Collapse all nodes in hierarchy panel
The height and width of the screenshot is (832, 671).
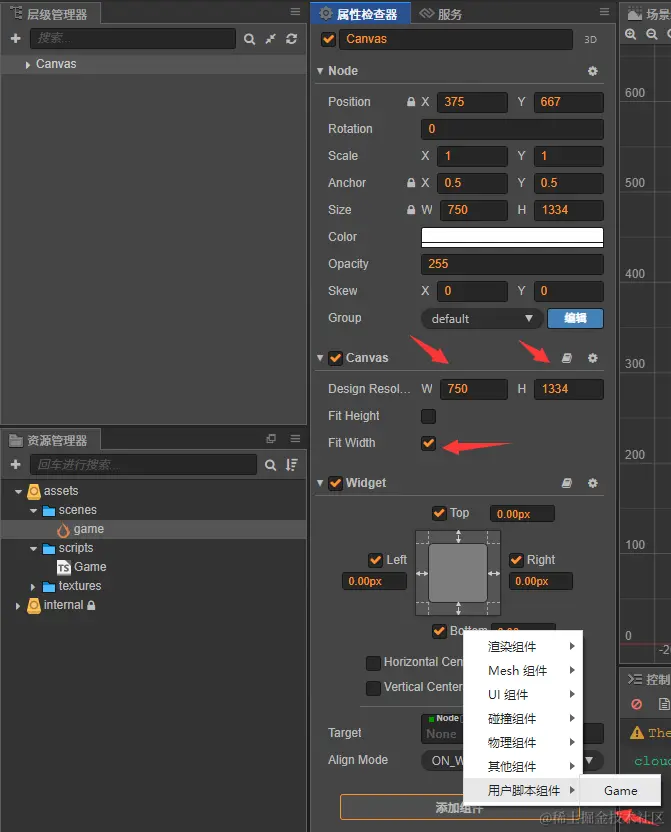pyautogui.click(x=271, y=39)
